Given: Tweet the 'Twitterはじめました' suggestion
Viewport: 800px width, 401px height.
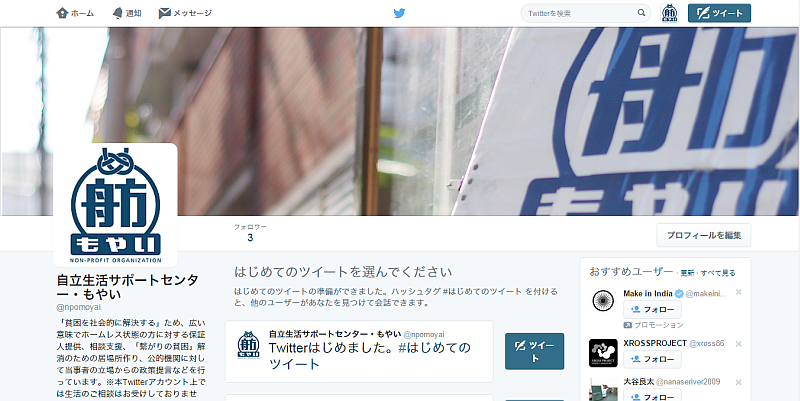Looking at the screenshot, I should (534, 352).
